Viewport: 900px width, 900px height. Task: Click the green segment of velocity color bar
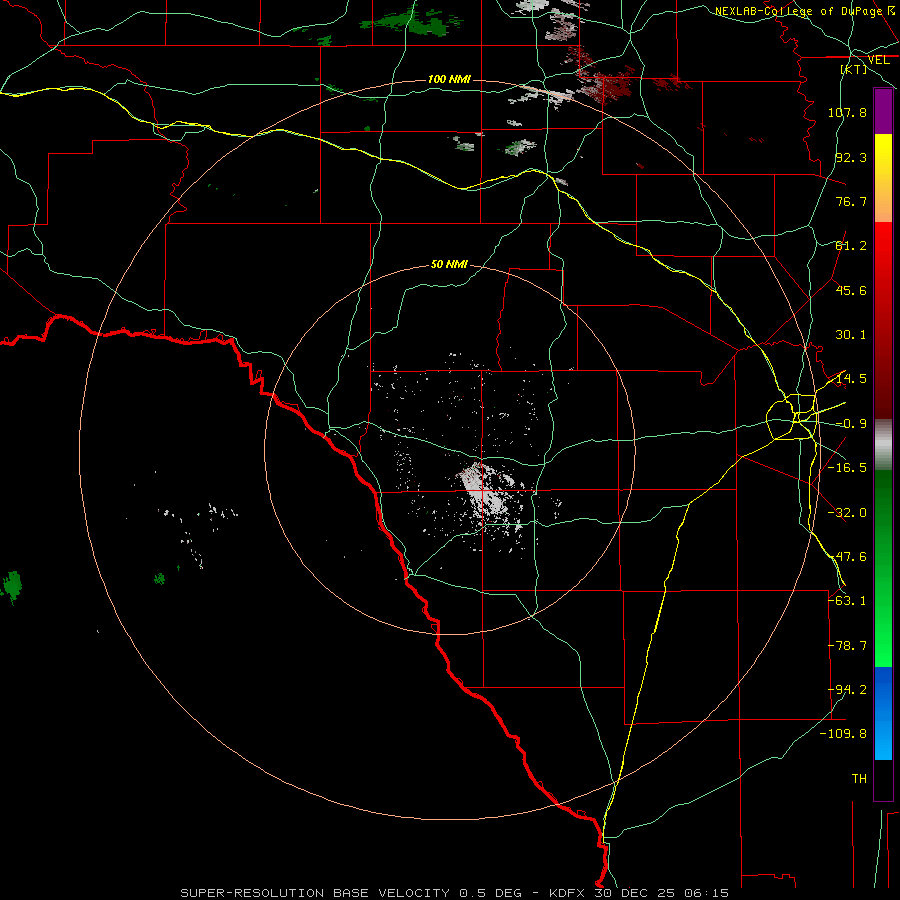883,568
